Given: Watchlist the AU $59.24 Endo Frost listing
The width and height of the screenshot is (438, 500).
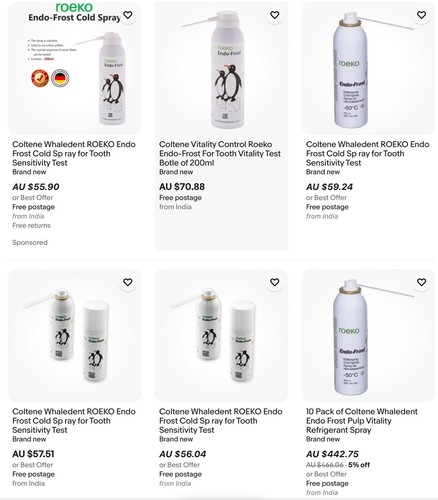Looking at the screenshot, I should [422, 15].
